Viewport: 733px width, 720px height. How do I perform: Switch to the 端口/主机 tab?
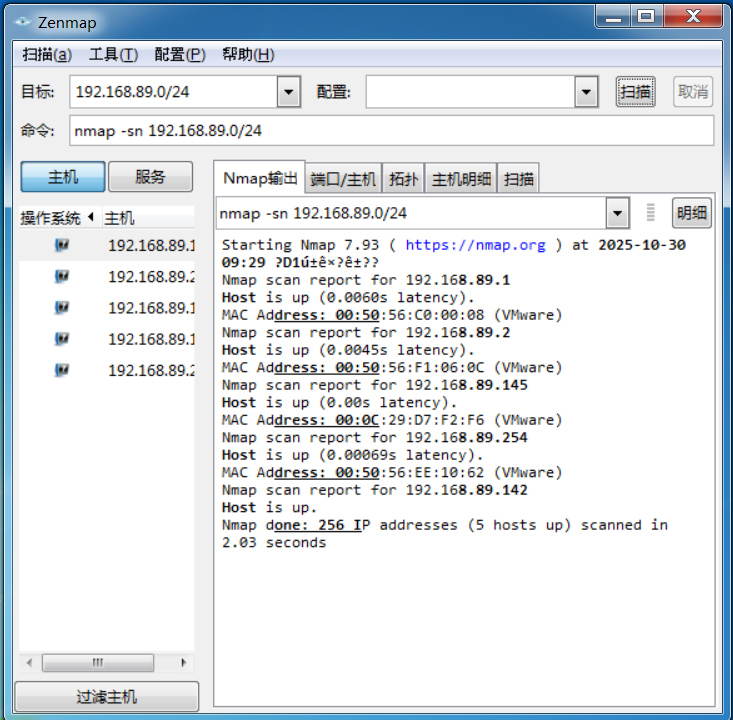coord(343,179)
